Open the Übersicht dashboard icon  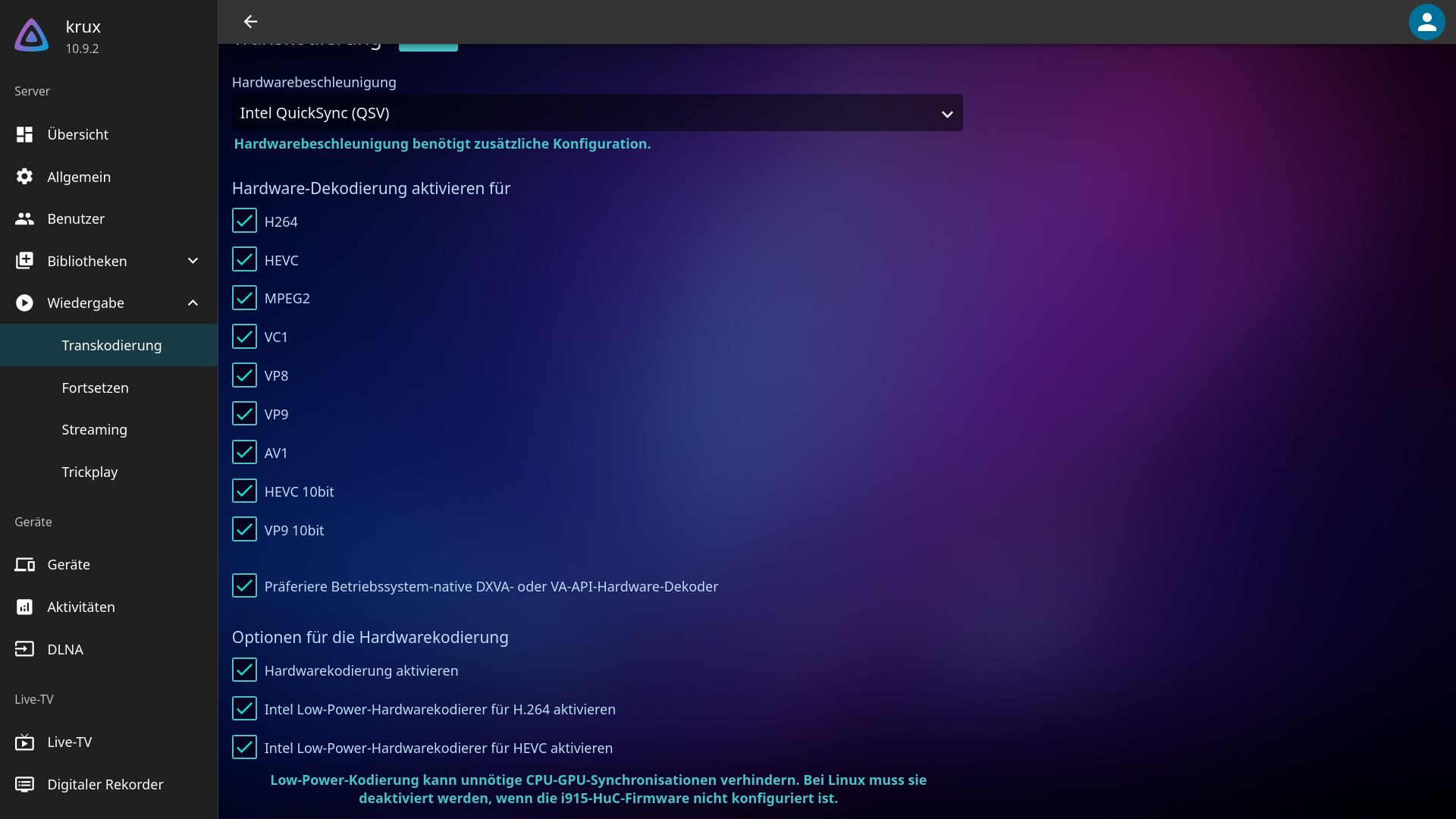(x=24, y=134)
